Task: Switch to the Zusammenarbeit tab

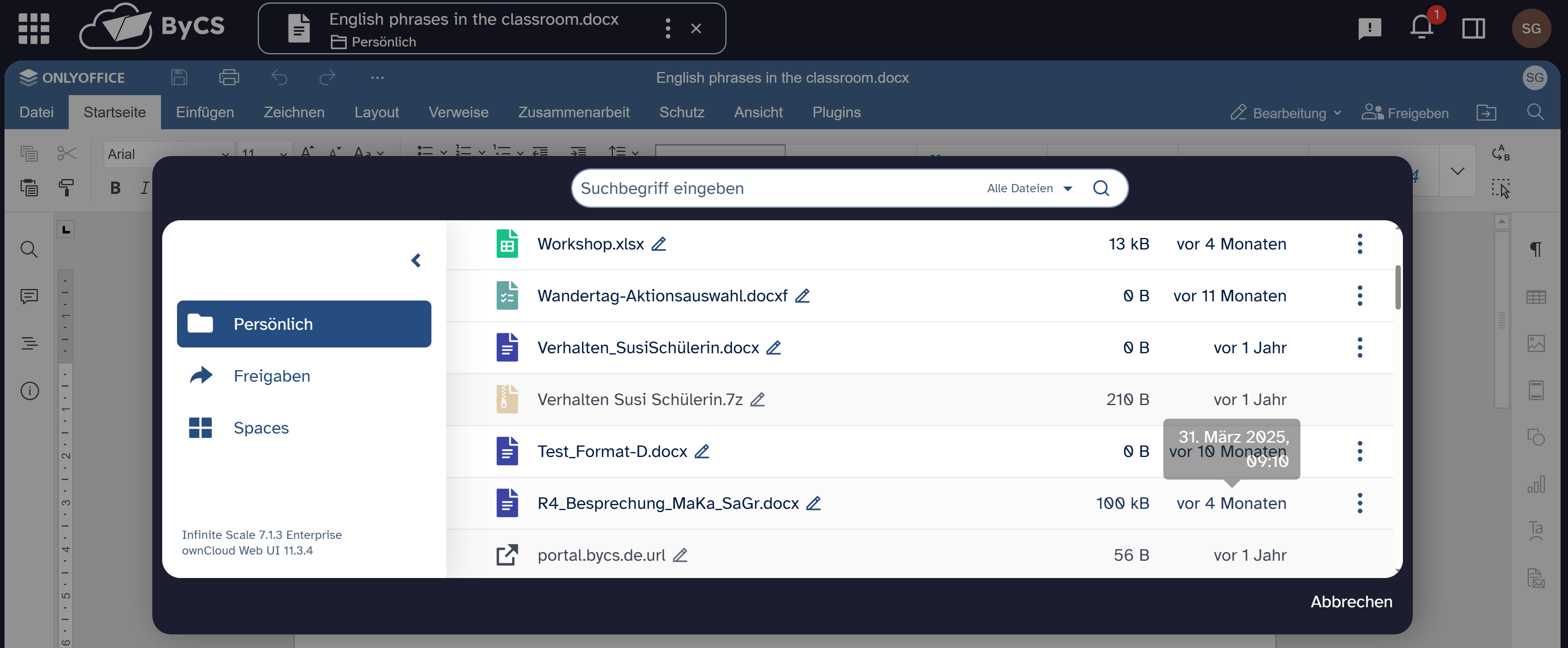Action: [573, 113]
